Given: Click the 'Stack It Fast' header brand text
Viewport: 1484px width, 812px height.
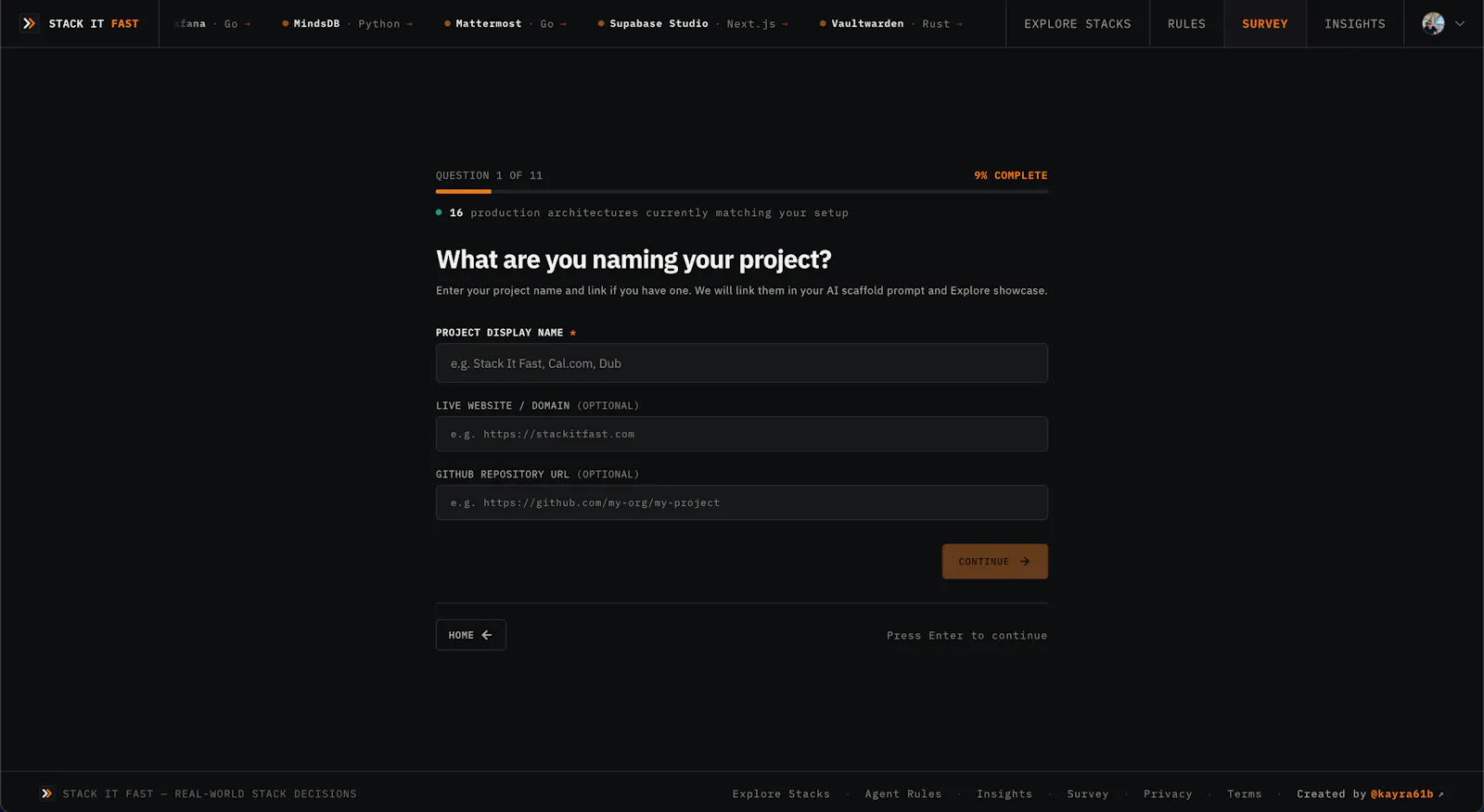Looking at the screenshot, I should coord(94,24).
